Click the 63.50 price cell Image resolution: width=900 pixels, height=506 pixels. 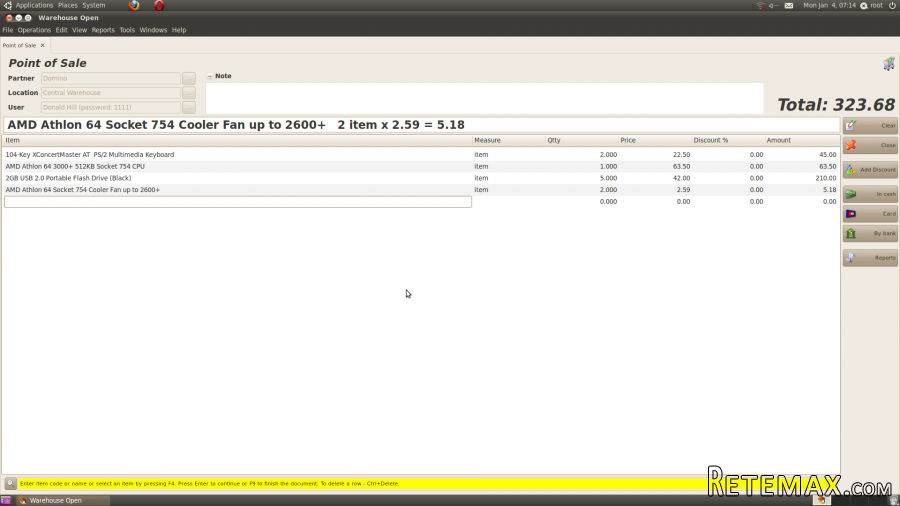(681, 166)
